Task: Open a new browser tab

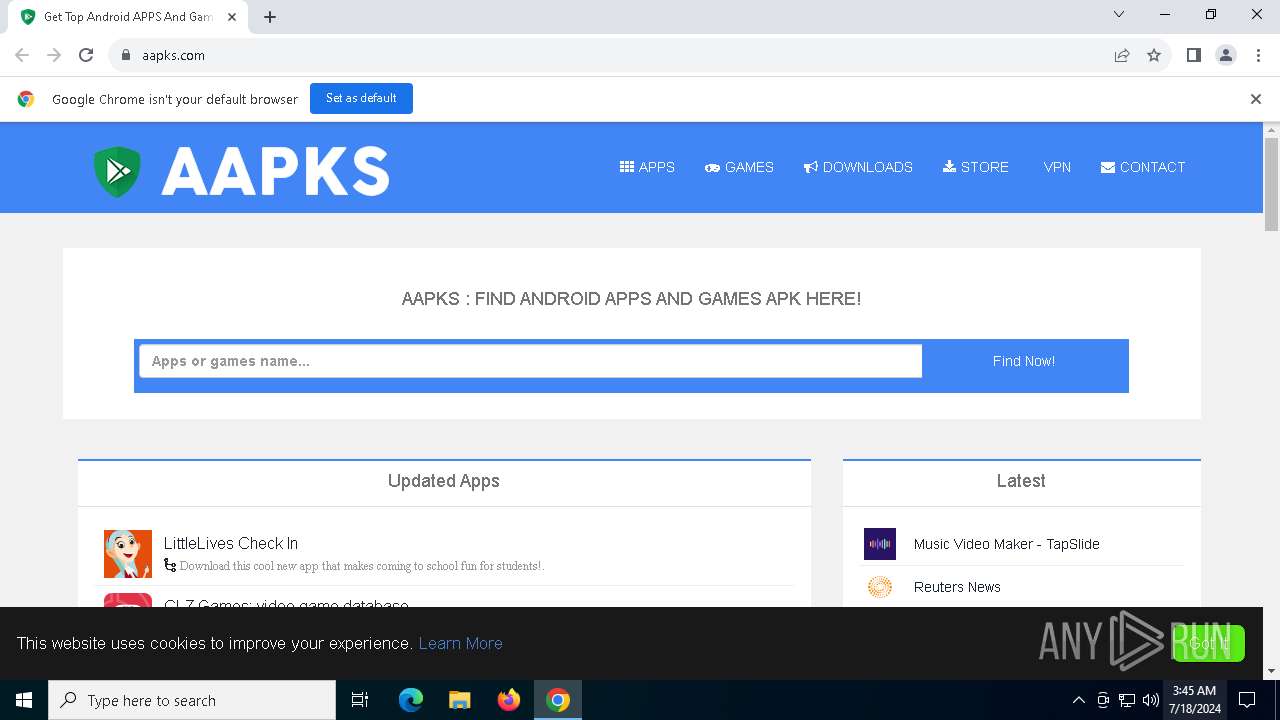Action: (x=270, y=17)
